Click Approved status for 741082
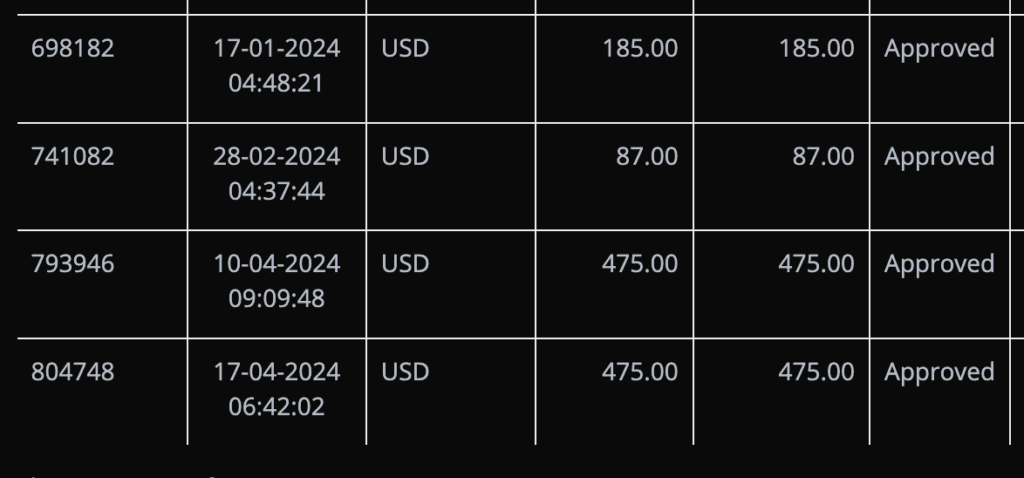 (939, 158)
